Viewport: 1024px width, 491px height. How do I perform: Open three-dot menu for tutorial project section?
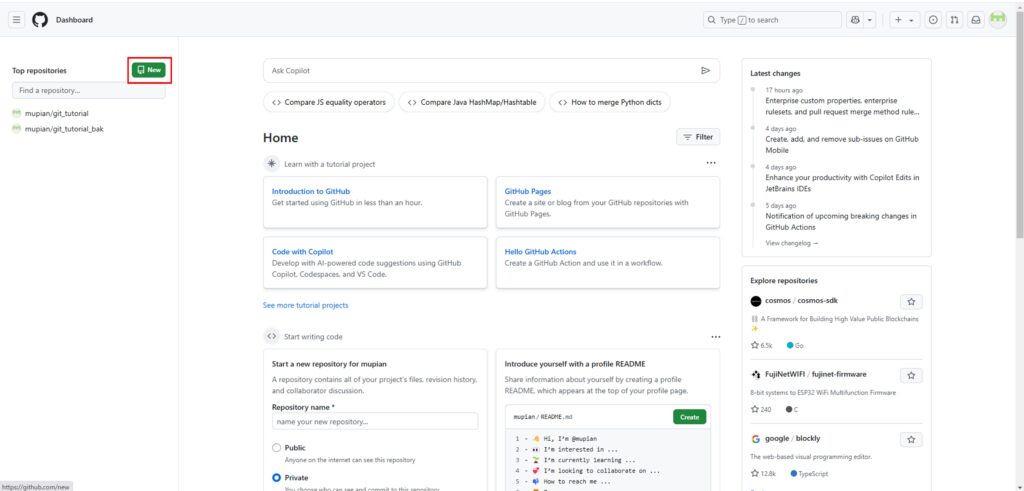pyautogui.click(x=711, y=163)
